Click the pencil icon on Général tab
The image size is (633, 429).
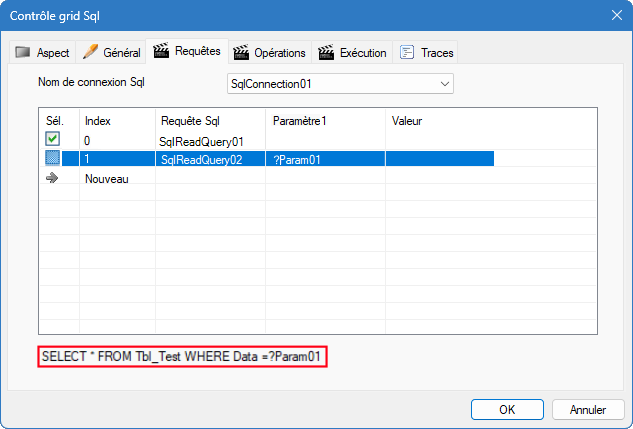(x=90, y=53)
